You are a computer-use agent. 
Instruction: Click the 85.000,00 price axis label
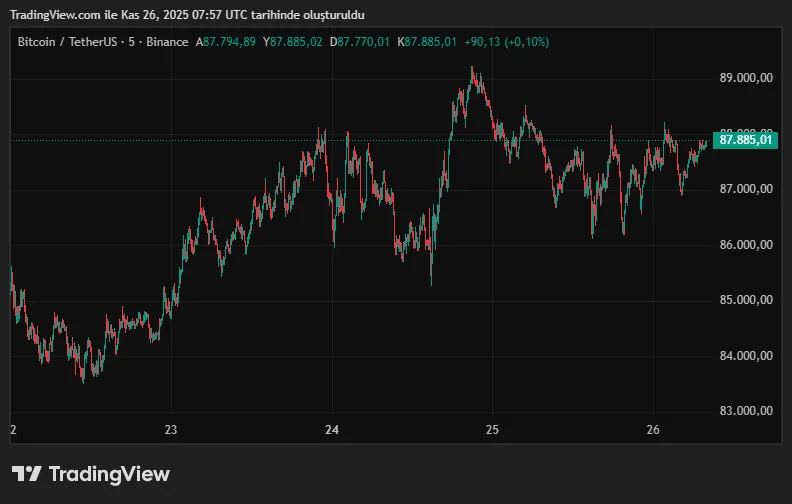(746, 300)
